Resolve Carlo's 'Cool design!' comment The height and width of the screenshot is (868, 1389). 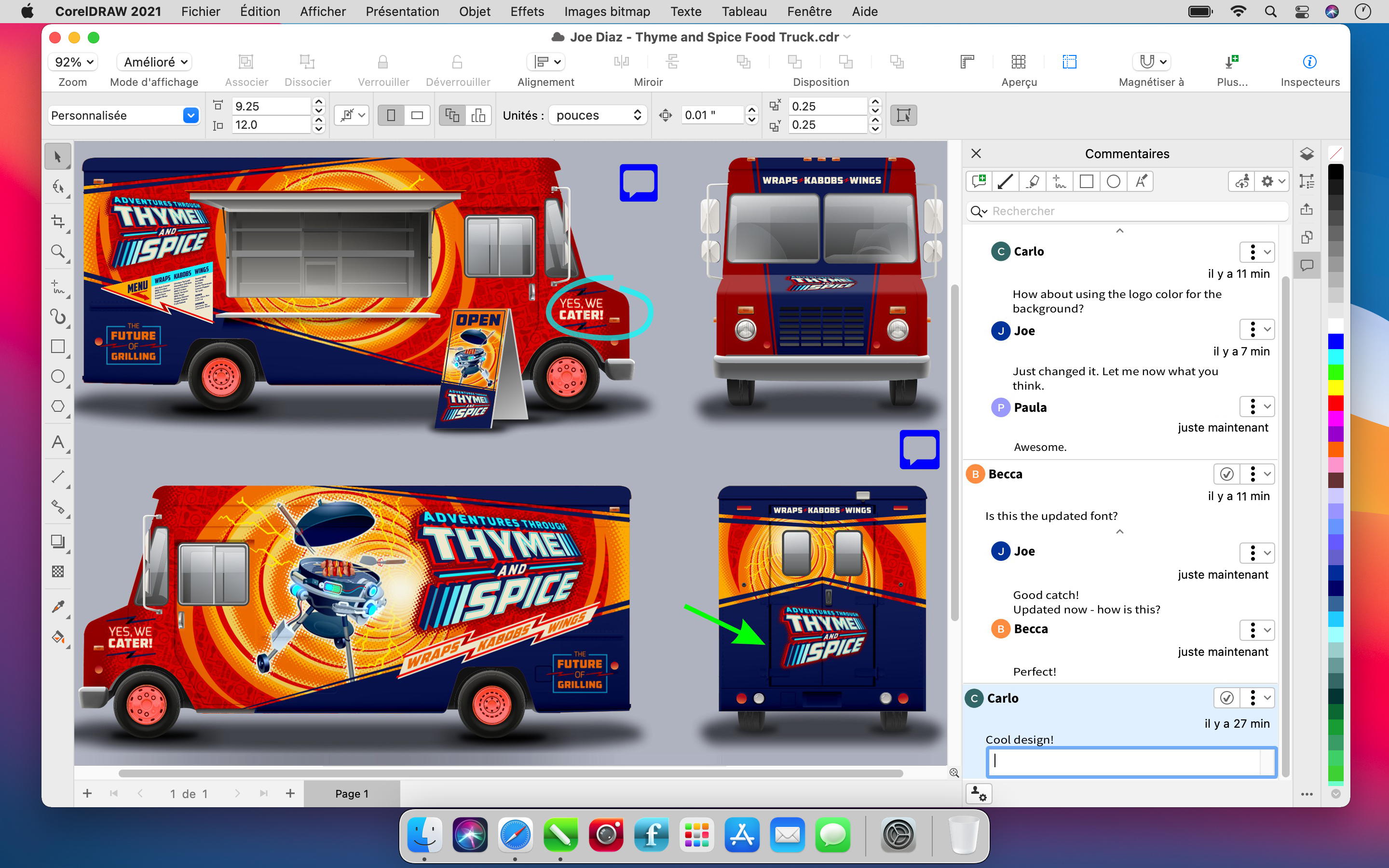pyautogui.click(x=1227, y=697)
